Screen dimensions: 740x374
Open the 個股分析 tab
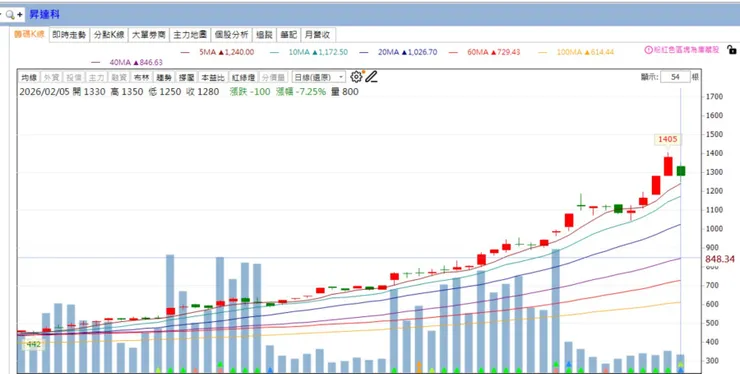231,34
